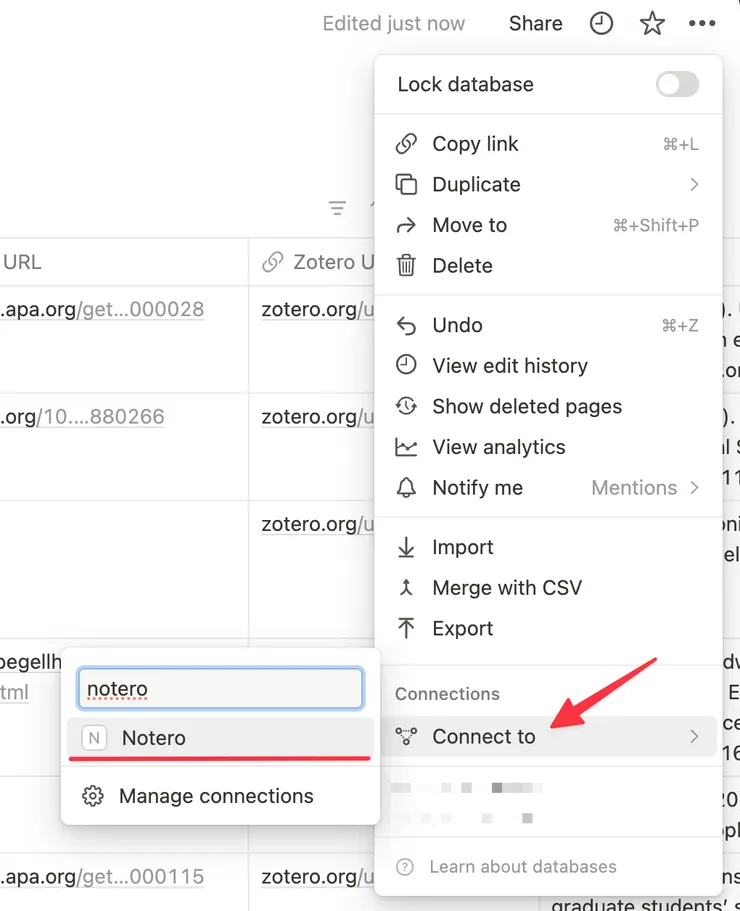Choose Export in the menu
740x911 pixels.
click(x=462, y=629)
